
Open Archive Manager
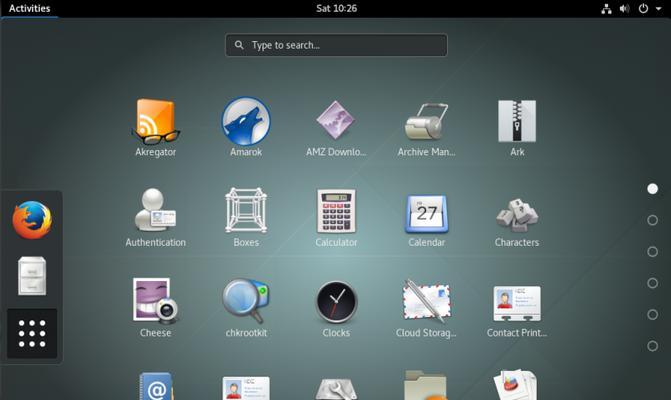(x=427, y=121)
